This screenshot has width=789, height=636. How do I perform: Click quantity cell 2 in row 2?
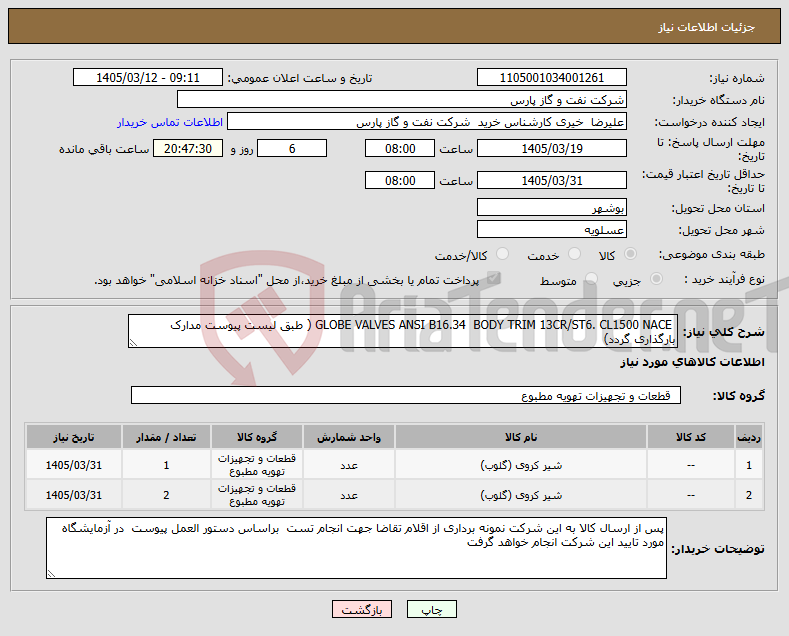(166, 495)
